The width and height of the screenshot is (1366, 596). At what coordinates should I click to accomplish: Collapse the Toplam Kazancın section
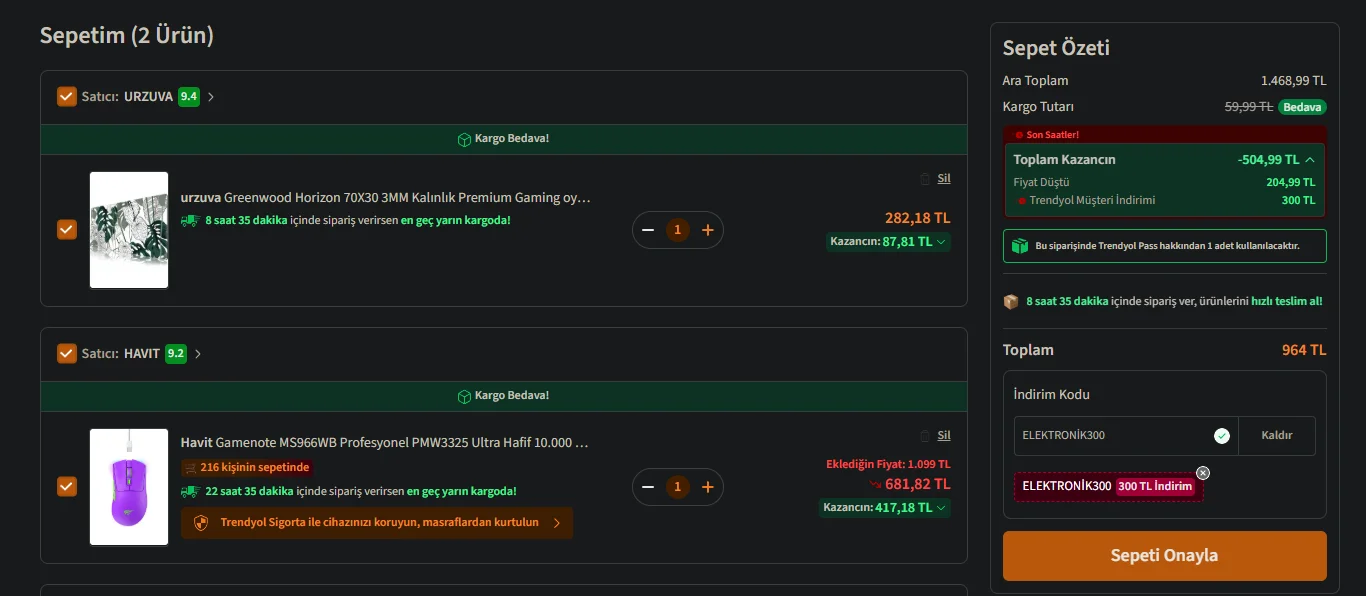click(x=1310, y=160)
